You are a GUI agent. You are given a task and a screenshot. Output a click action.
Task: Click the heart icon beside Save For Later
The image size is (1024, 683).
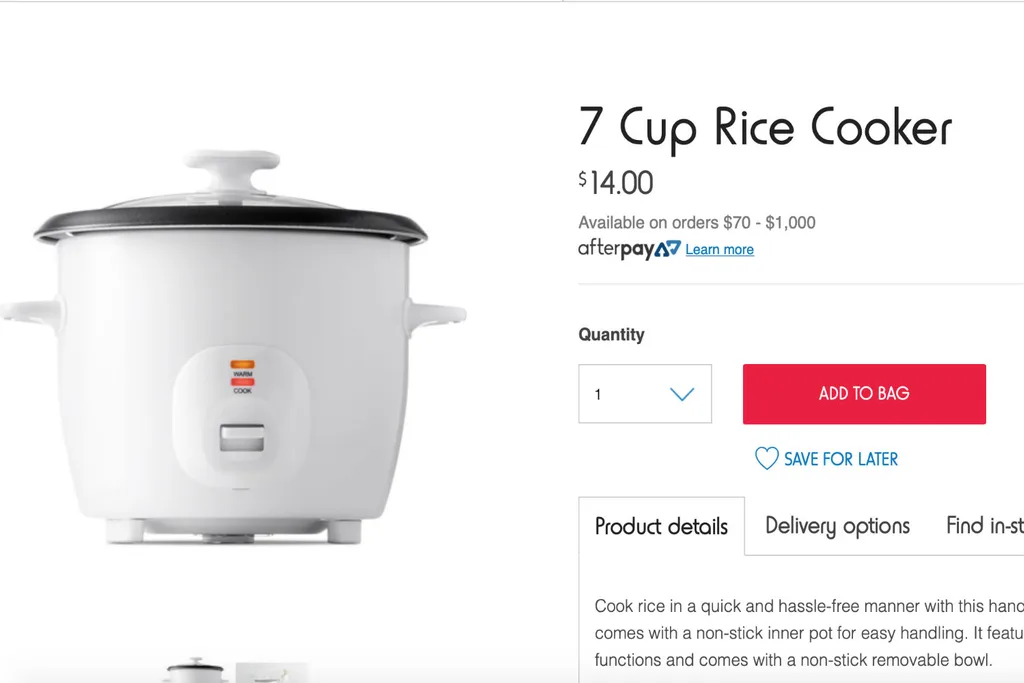point(766,458)
